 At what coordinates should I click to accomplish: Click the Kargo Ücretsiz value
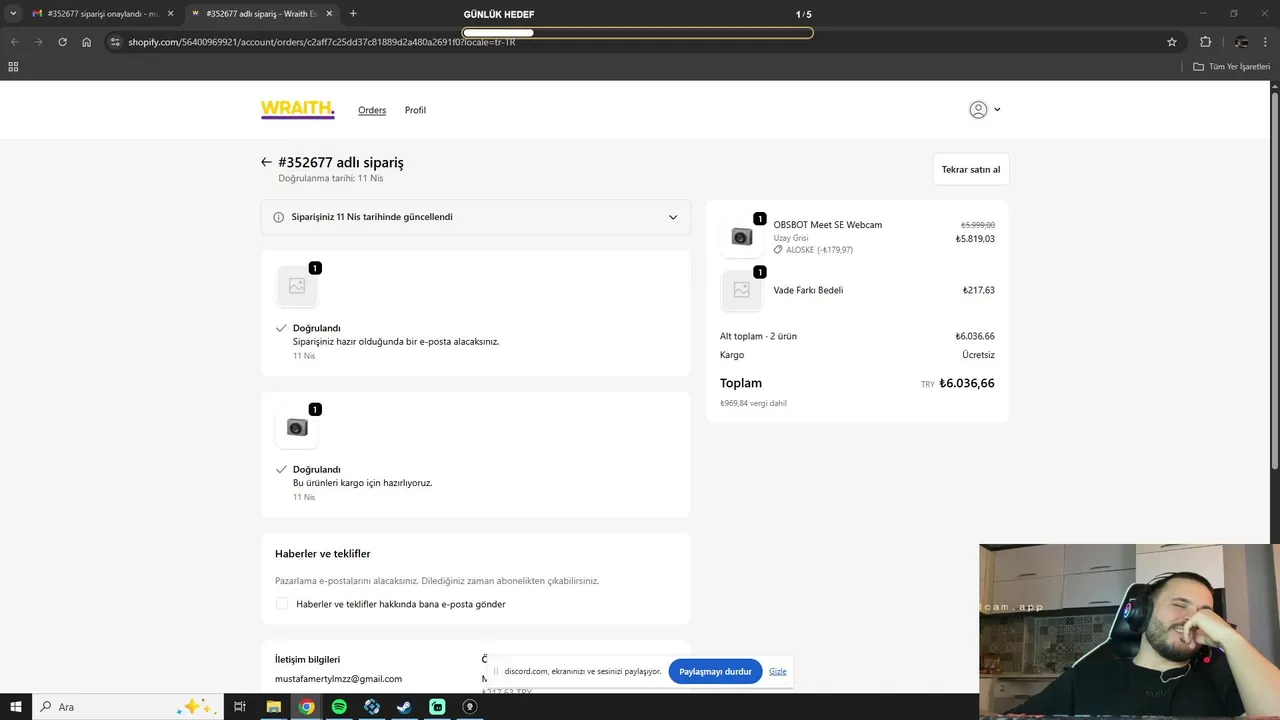pyautogui.click(x=978, y=355)
